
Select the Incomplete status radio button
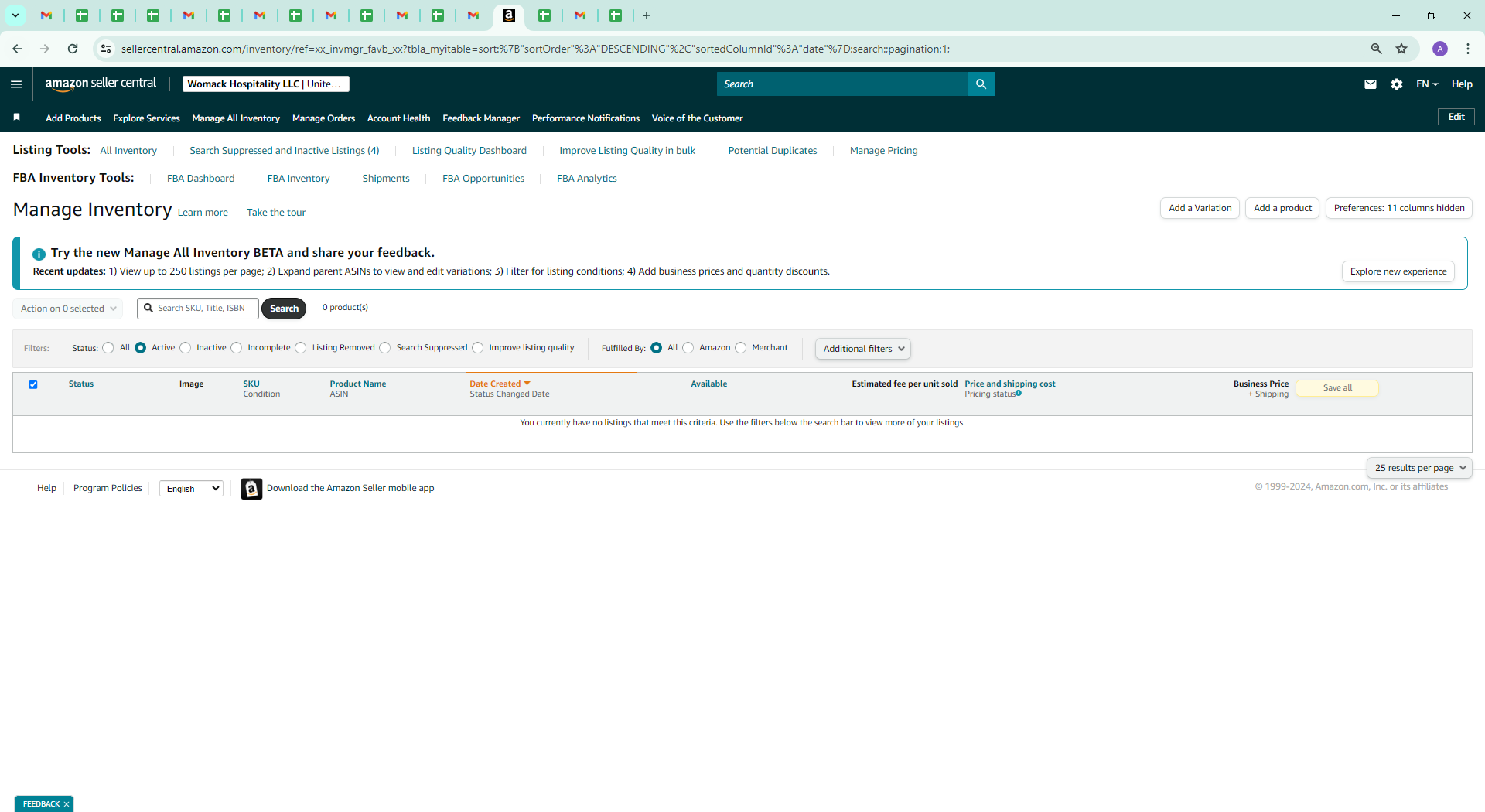click(237, 348)
